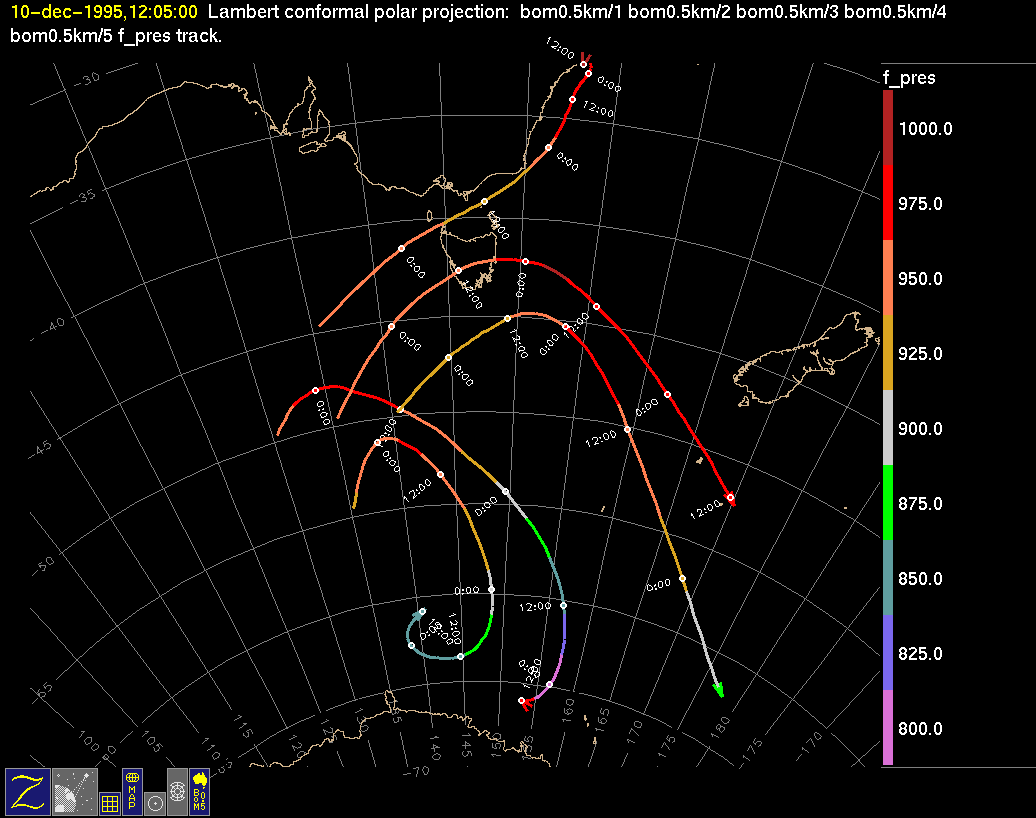This screenshot has width=1036, height=818.
Task: Select the green 875.0 color band
Action: click(888, 502)
